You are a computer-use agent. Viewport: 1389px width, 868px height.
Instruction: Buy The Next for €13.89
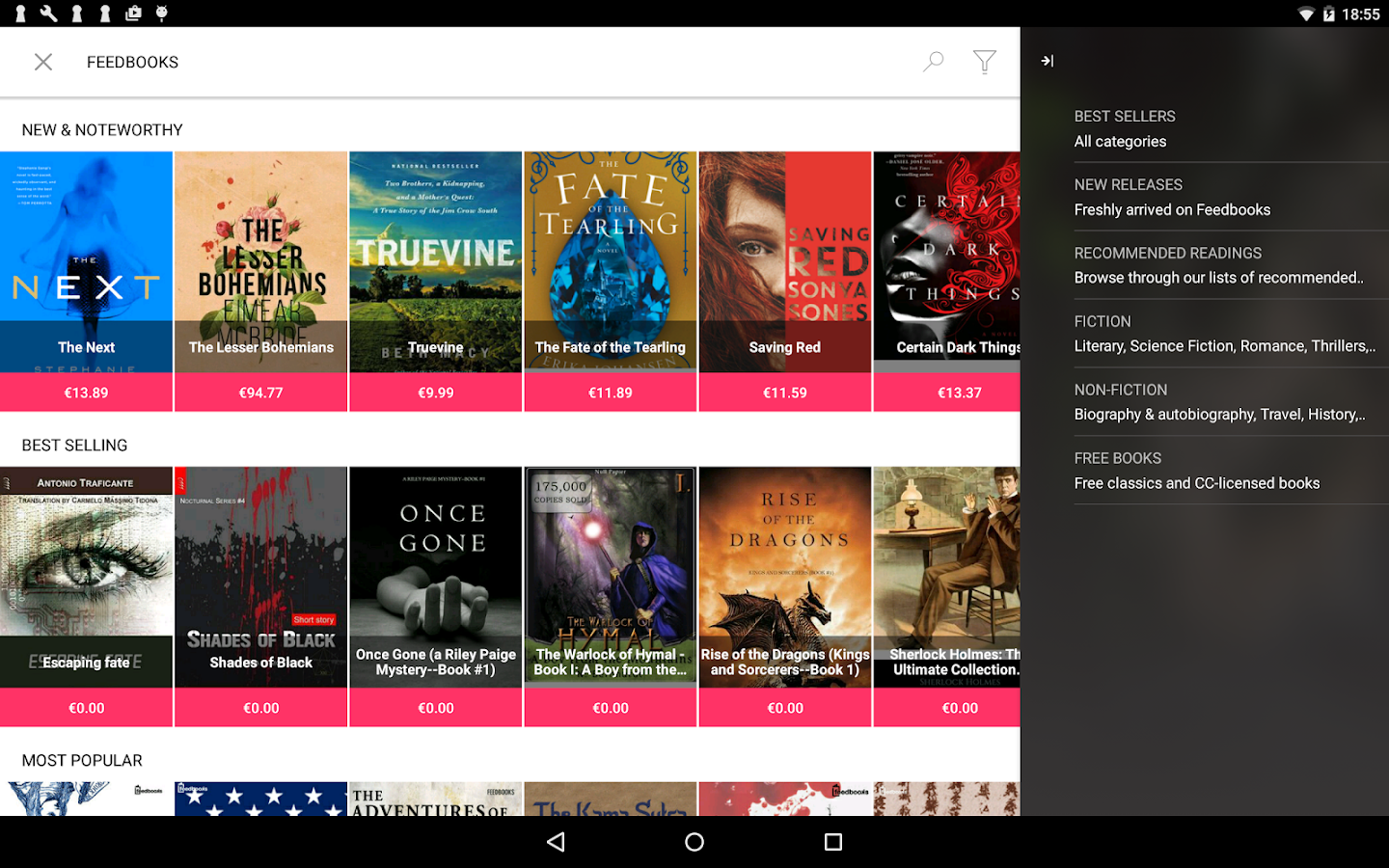86,393
